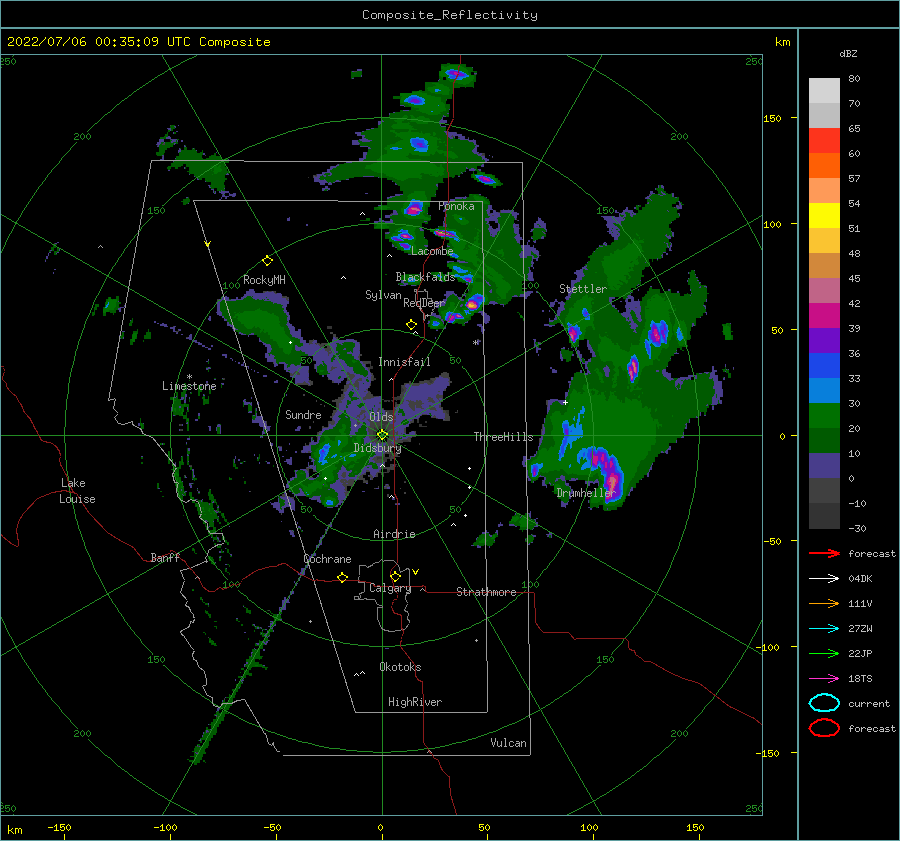Click the Composite_Reflectivity title
The height and width of the screenshot is (841, 900).
pyautogui.click(x=450, y=15)
